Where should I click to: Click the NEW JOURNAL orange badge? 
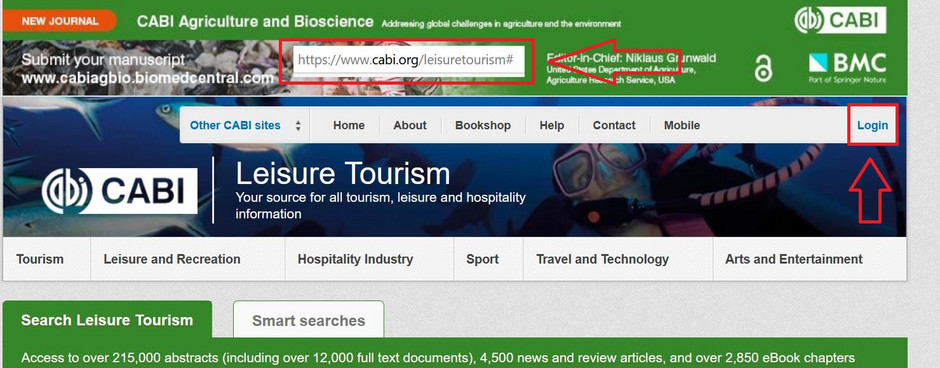(59, 21)
